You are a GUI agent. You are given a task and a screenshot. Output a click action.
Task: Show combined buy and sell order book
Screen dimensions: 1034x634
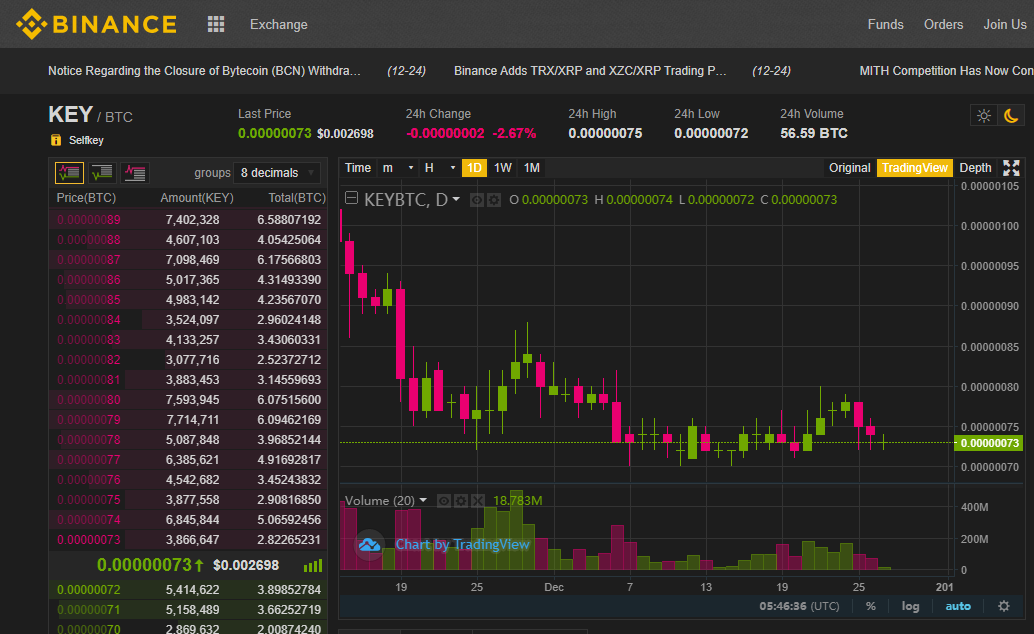coord(69,173)
